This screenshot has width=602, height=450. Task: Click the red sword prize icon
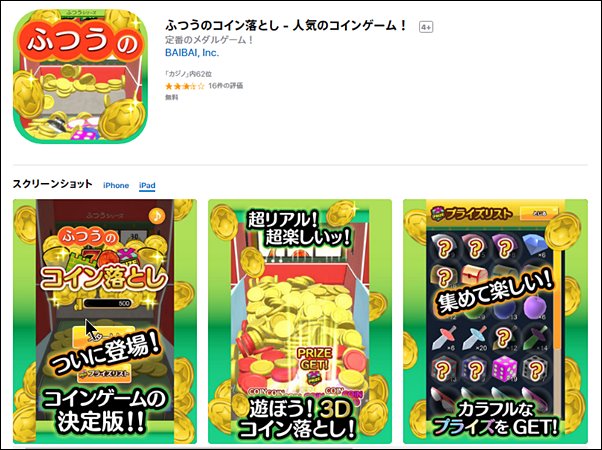443,337
